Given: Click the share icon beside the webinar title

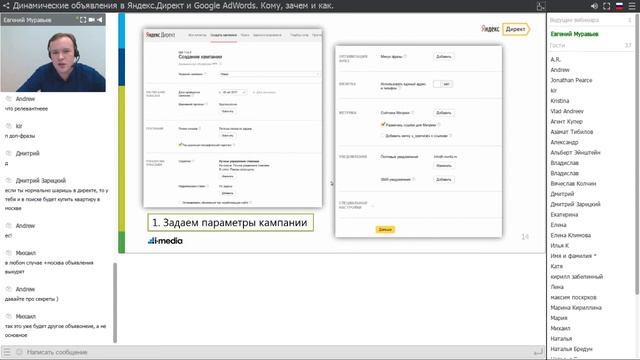Looking at the screenshot, I should point(6,6).
